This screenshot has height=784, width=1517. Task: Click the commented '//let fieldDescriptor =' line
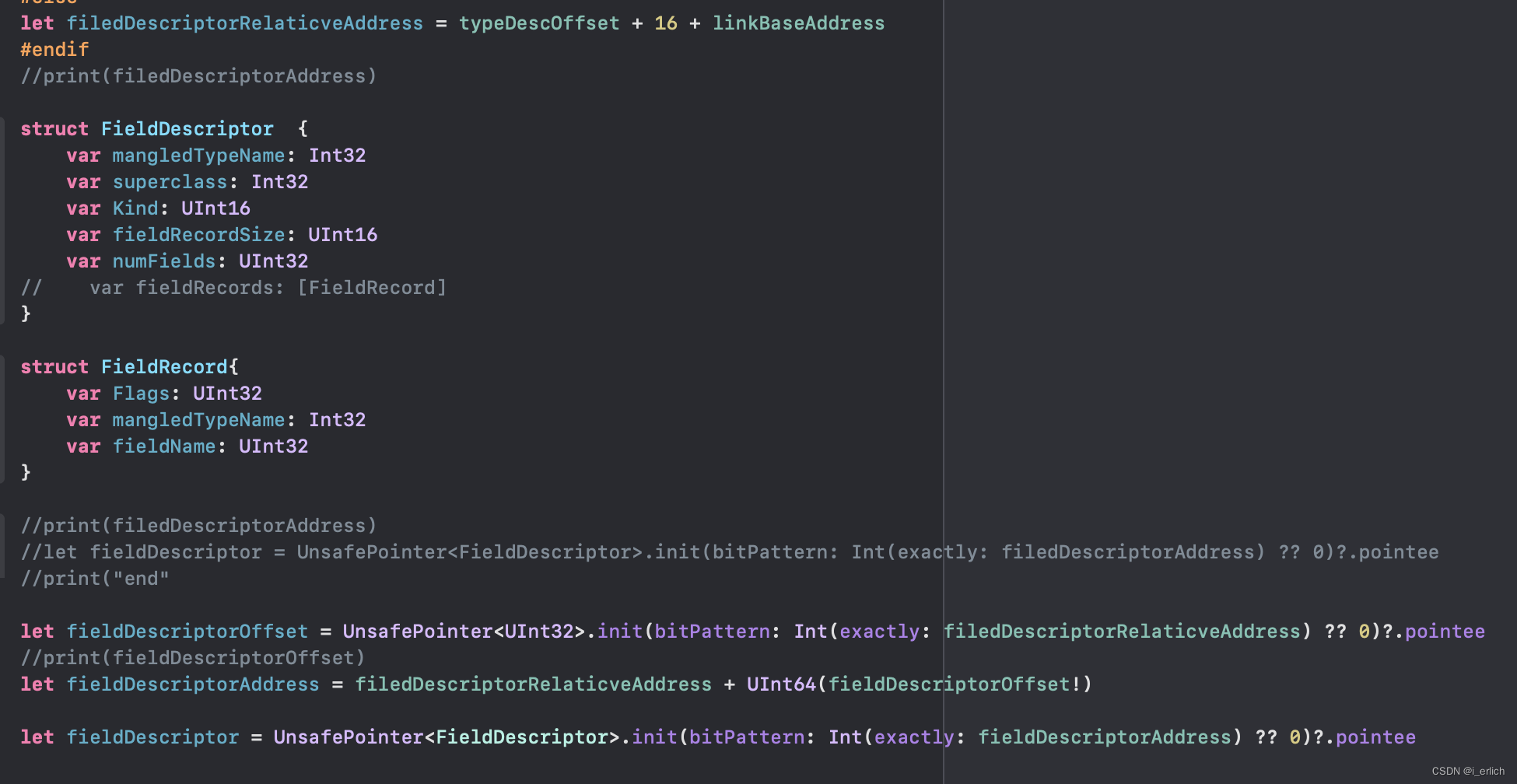[730, 552]
